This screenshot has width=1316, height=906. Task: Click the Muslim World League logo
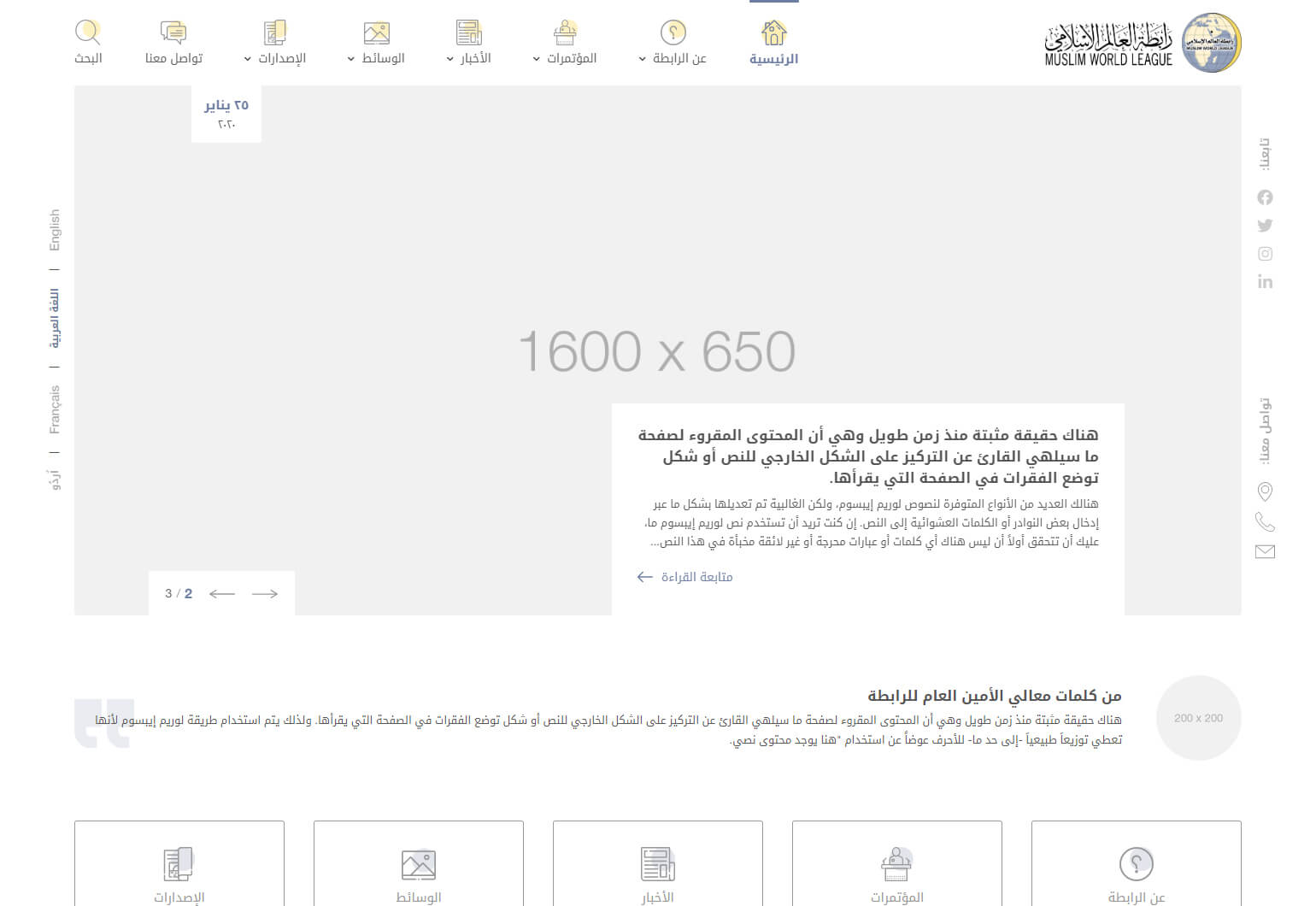pyautogui.click(x=1142, y=43)
